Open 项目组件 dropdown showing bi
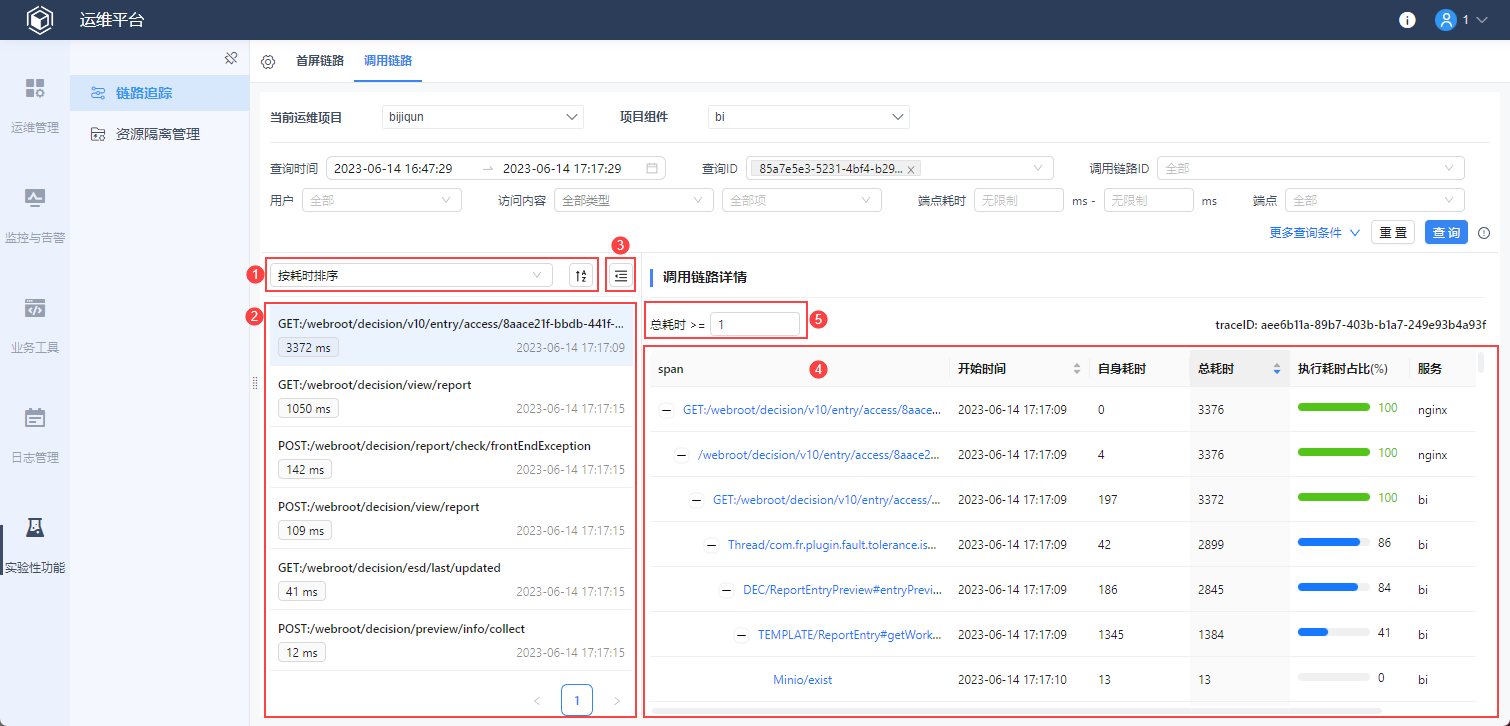The height and width of the screenshot is (726, 1510). pos(809,117)
